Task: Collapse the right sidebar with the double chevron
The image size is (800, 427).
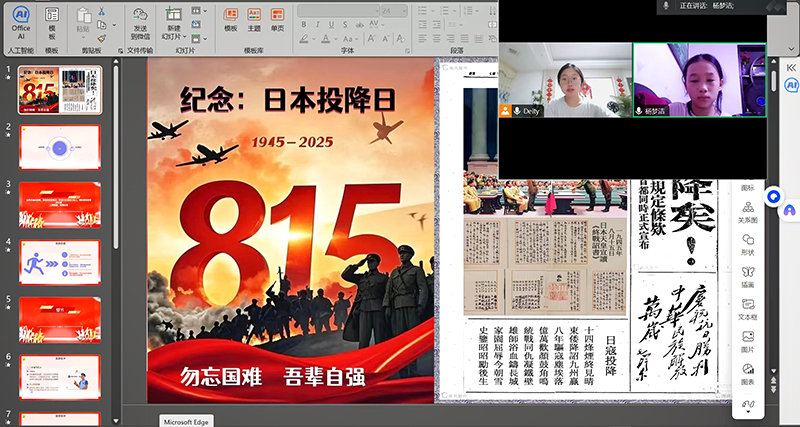Action: (x=791, y=68)
